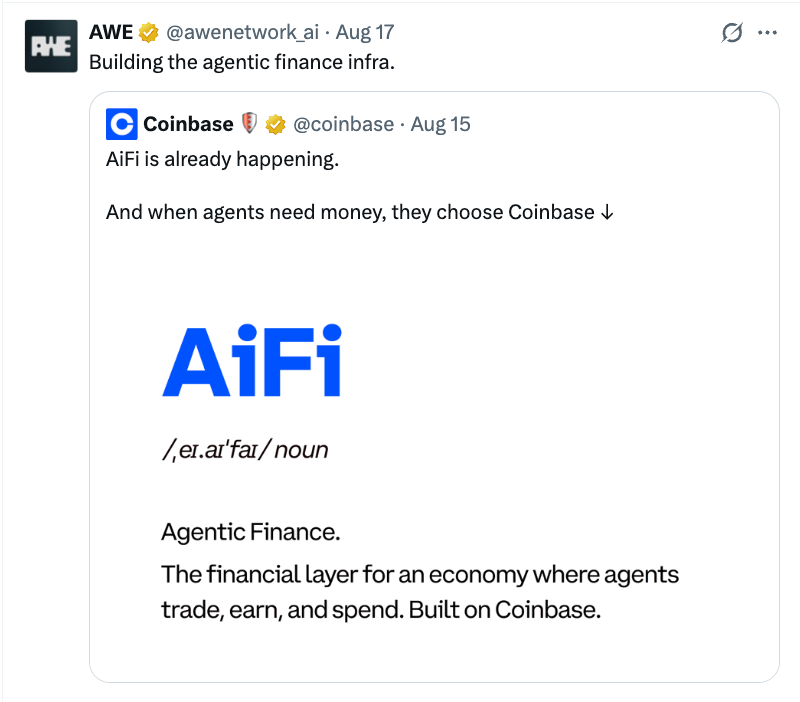Open the AWE display name link
The image size is (800, 702).
click(111, 32)
